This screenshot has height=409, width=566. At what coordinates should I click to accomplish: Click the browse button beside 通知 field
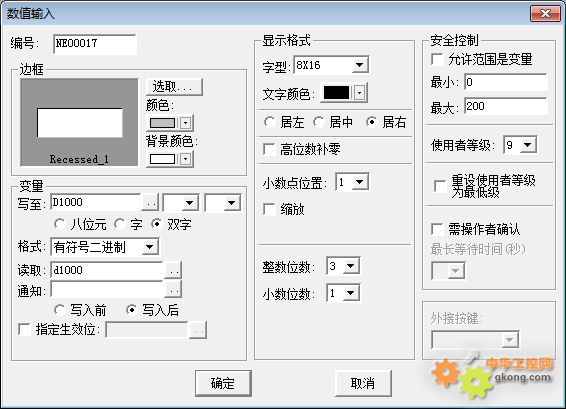tap(173, 290)
